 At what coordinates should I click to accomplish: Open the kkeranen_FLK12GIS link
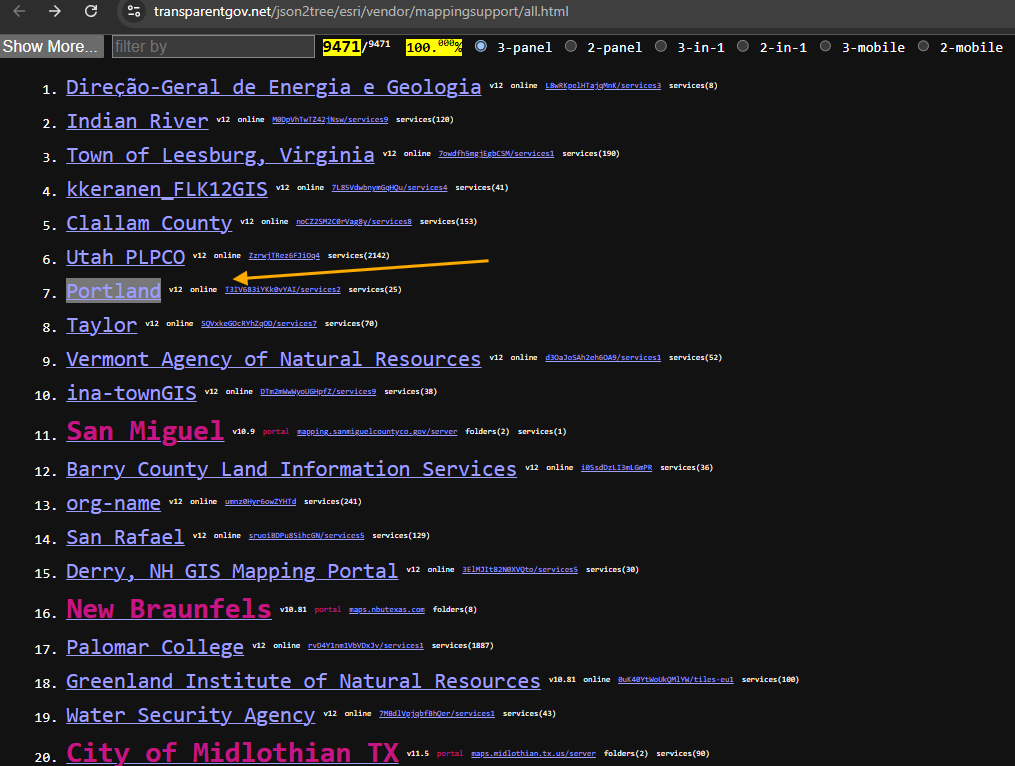[167, 189]
